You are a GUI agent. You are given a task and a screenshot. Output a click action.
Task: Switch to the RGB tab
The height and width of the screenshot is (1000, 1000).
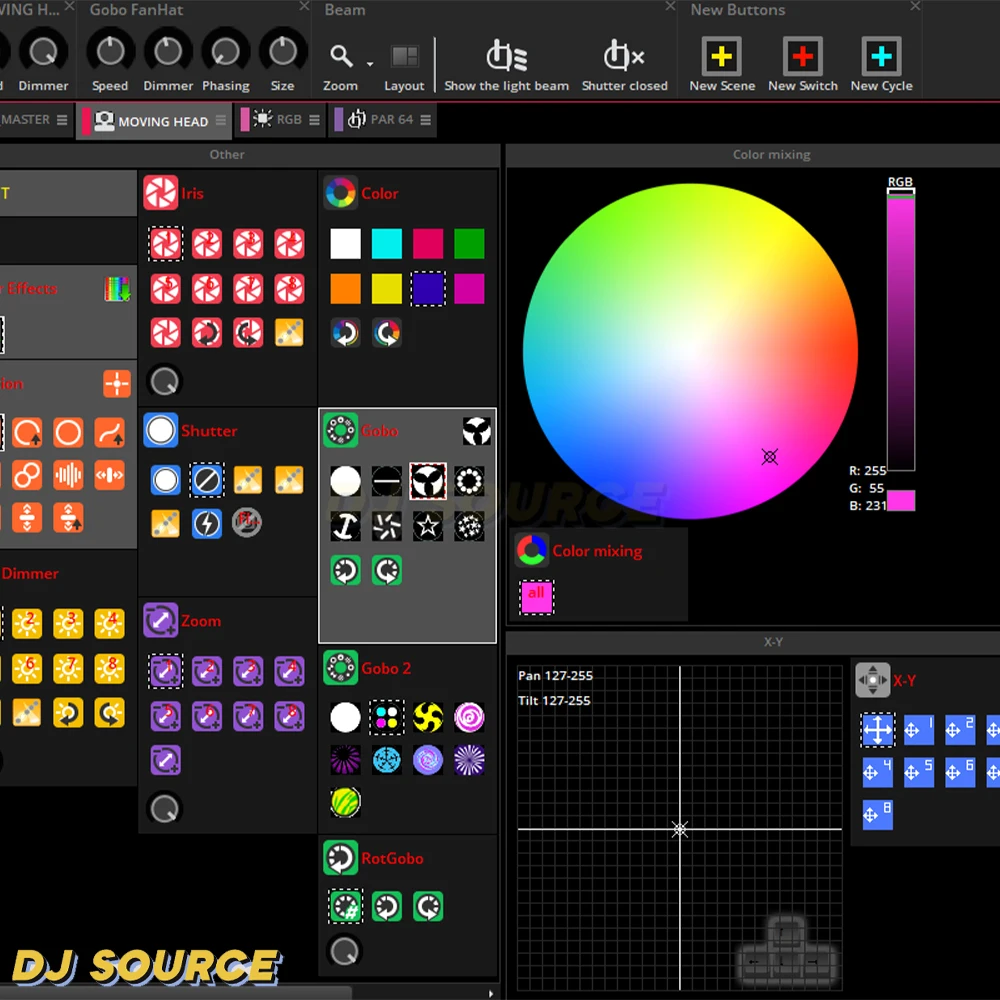[x=278, y=120]
